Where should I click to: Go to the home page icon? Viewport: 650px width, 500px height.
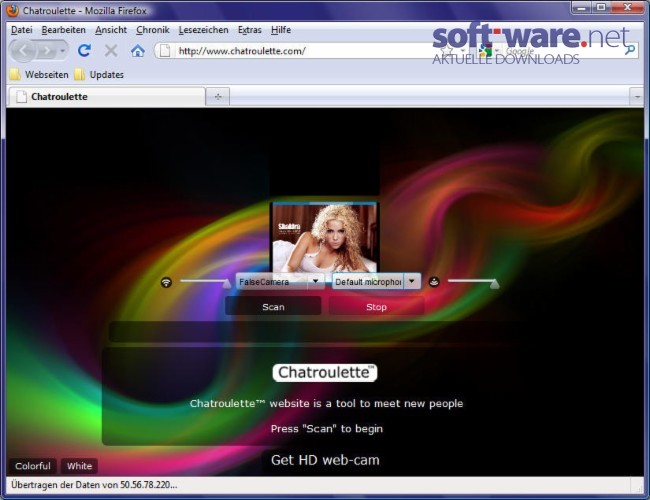[x=138, y=51]
